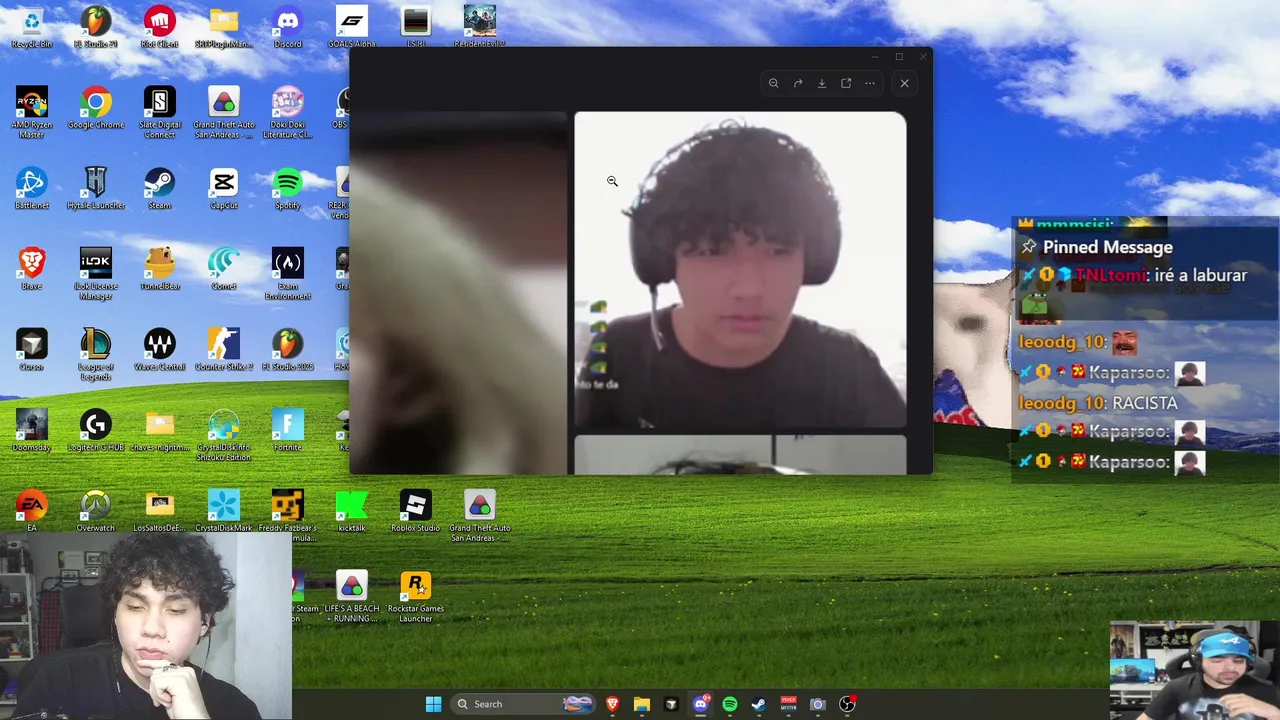The height and width of the screenshot is (720, 1280).
Task: Launch Fortnite desktop shortcut
Action: pyautogui.click(x=288, y=431)
